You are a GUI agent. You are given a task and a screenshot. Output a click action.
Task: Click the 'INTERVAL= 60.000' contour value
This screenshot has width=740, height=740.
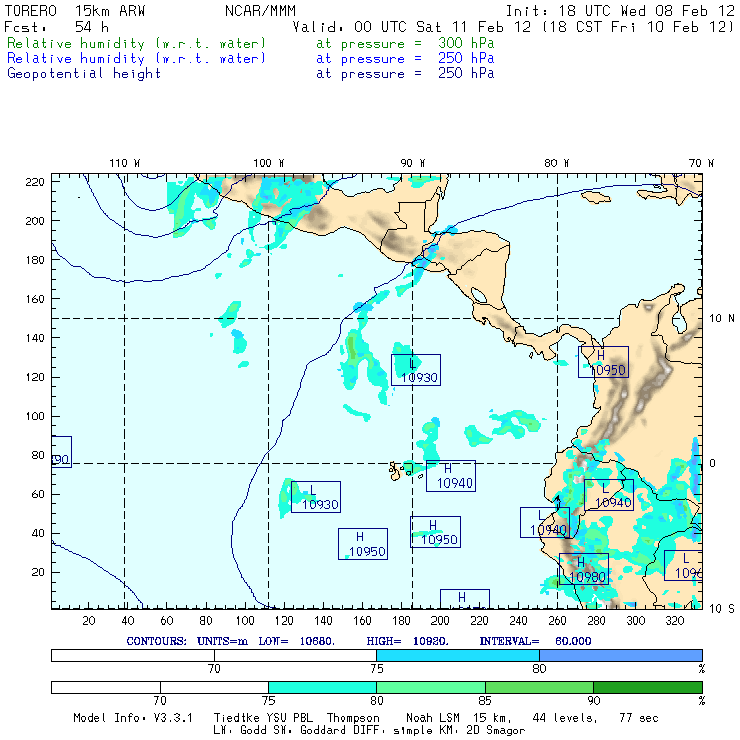point(535,641)
